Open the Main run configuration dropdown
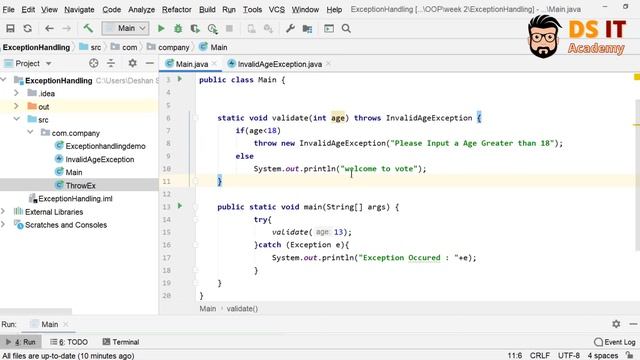This screenshot has width=640, height=360. (125, 28)
